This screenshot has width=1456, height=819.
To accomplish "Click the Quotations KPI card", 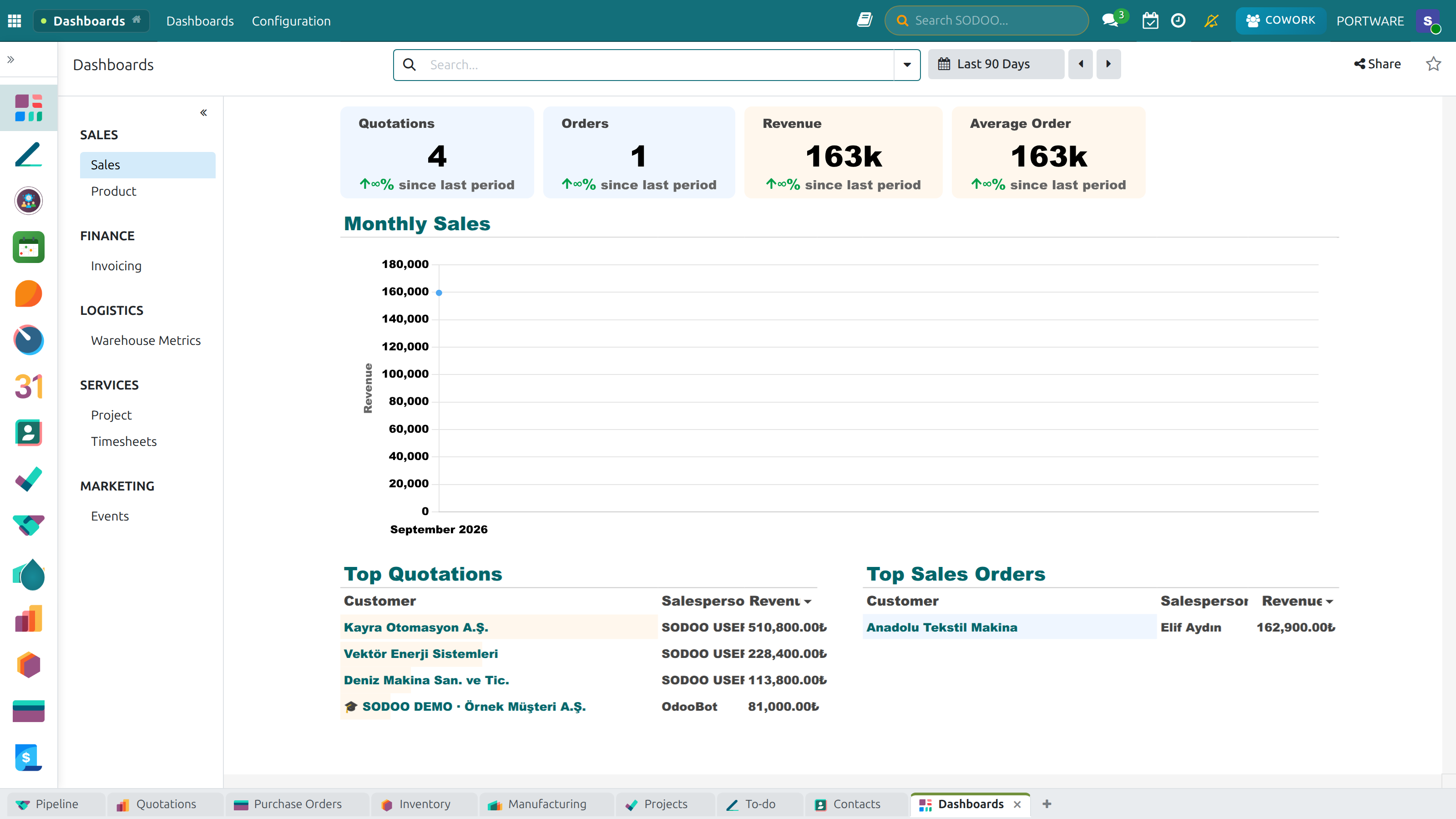I will [437, 152].
